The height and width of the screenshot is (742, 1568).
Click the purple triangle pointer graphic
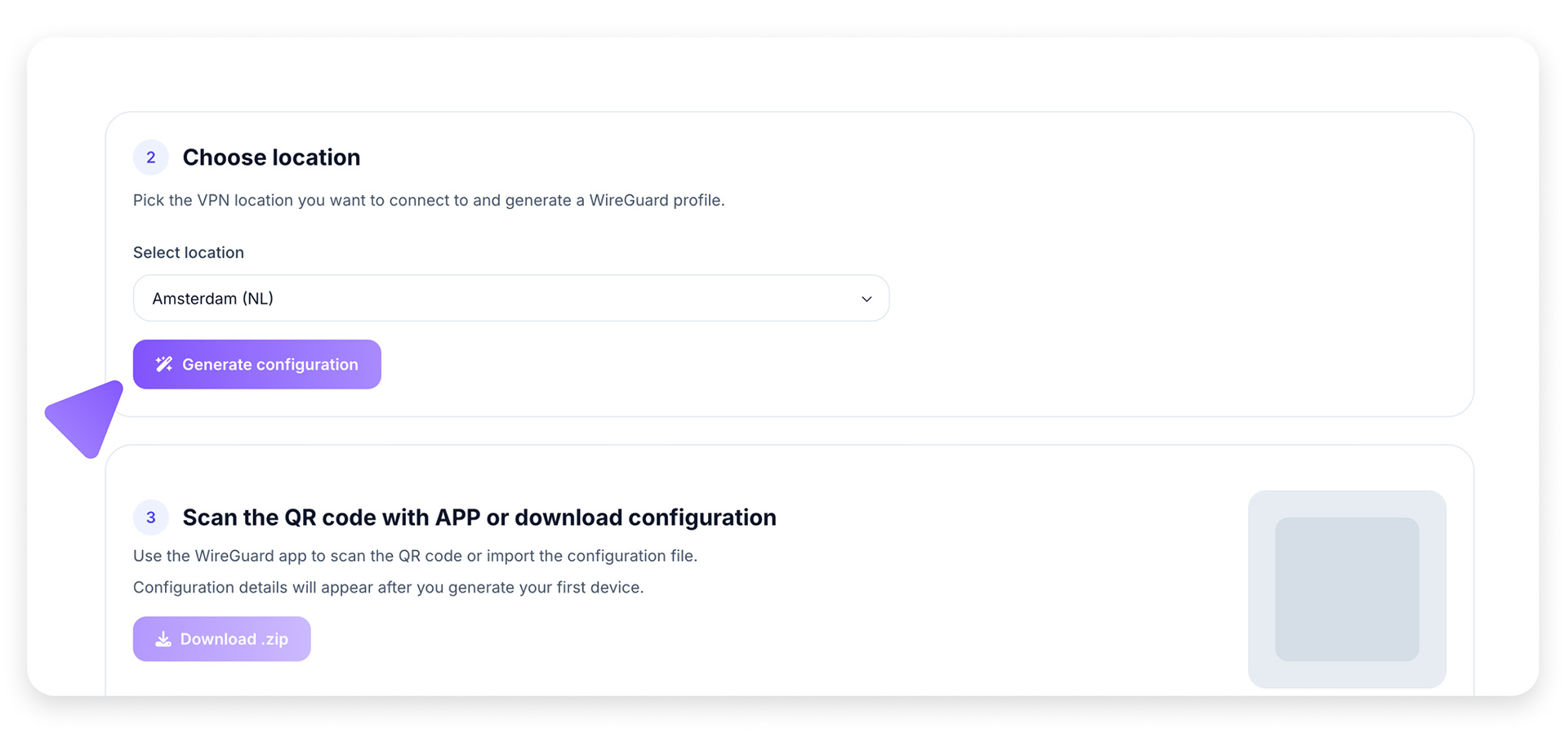coord(88,418)
